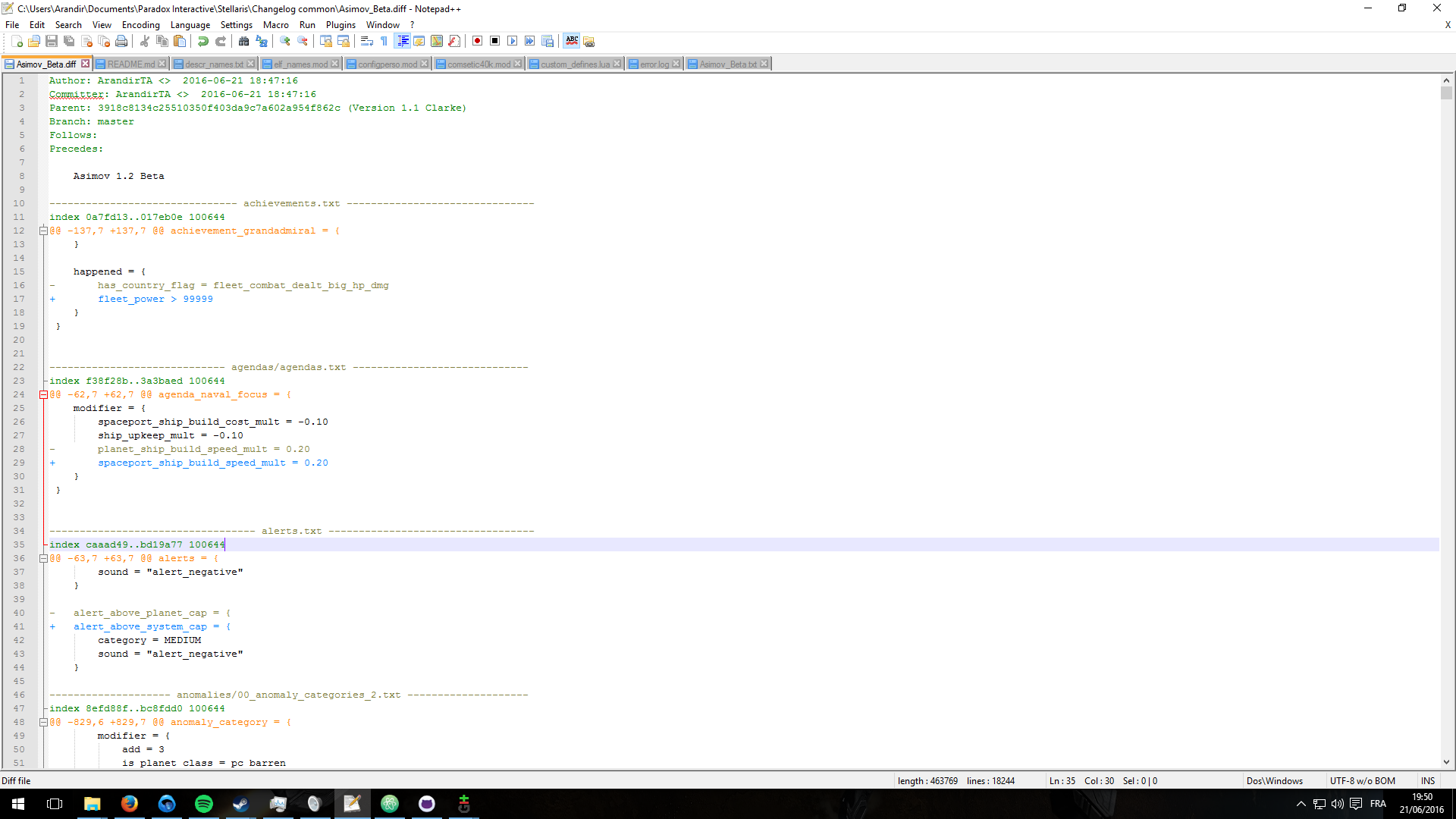Launch Firefox from the taskbar
The height and width of the screenshot is (819, 1456).
pyautogui.click(x=130, y=804)
